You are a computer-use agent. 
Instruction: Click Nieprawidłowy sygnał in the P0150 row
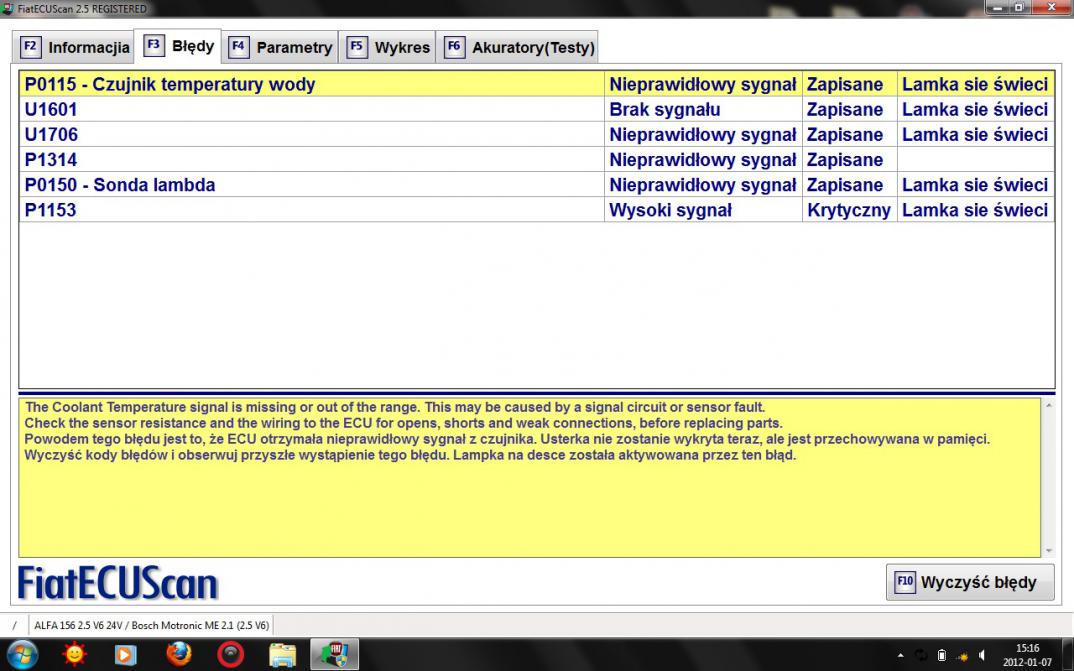tap(703, 185)
